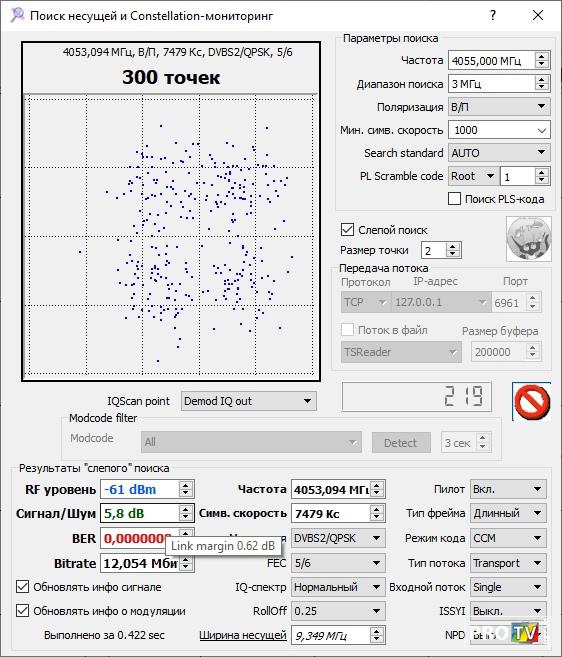Click the round skull picture icon

[x=528, y=239]
